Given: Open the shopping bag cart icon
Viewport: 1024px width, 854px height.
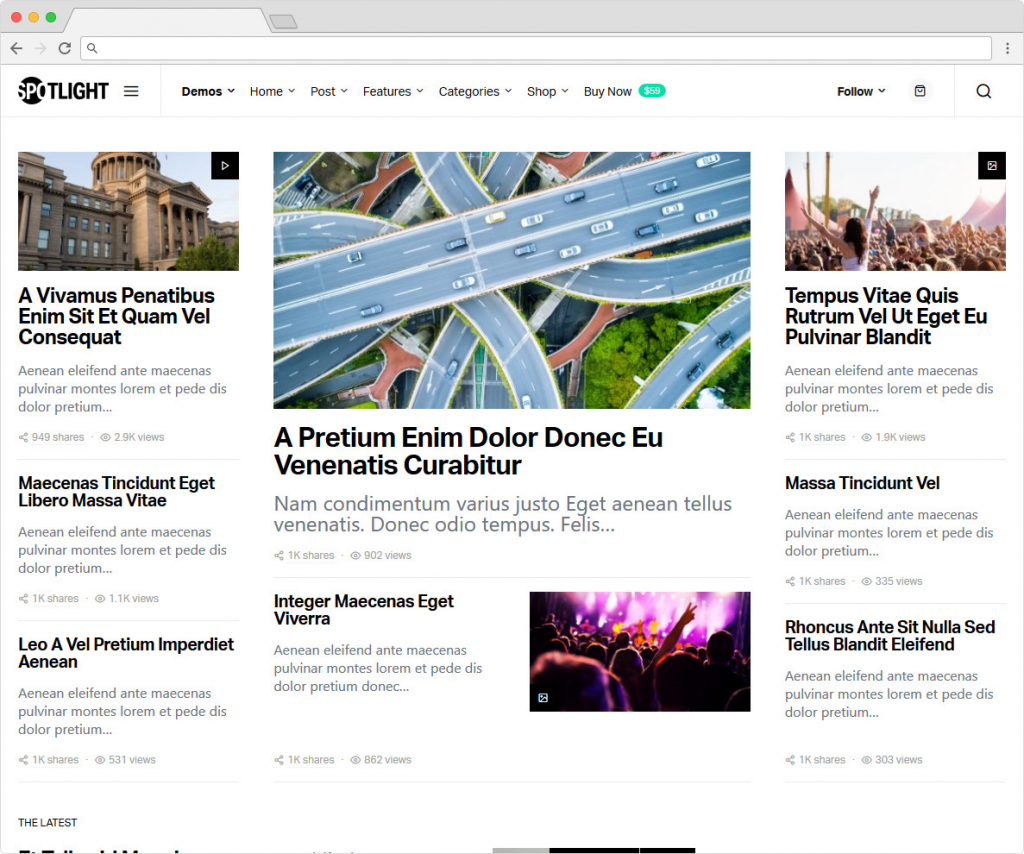Looking at the screenshot, I should [x=920, y=91].
